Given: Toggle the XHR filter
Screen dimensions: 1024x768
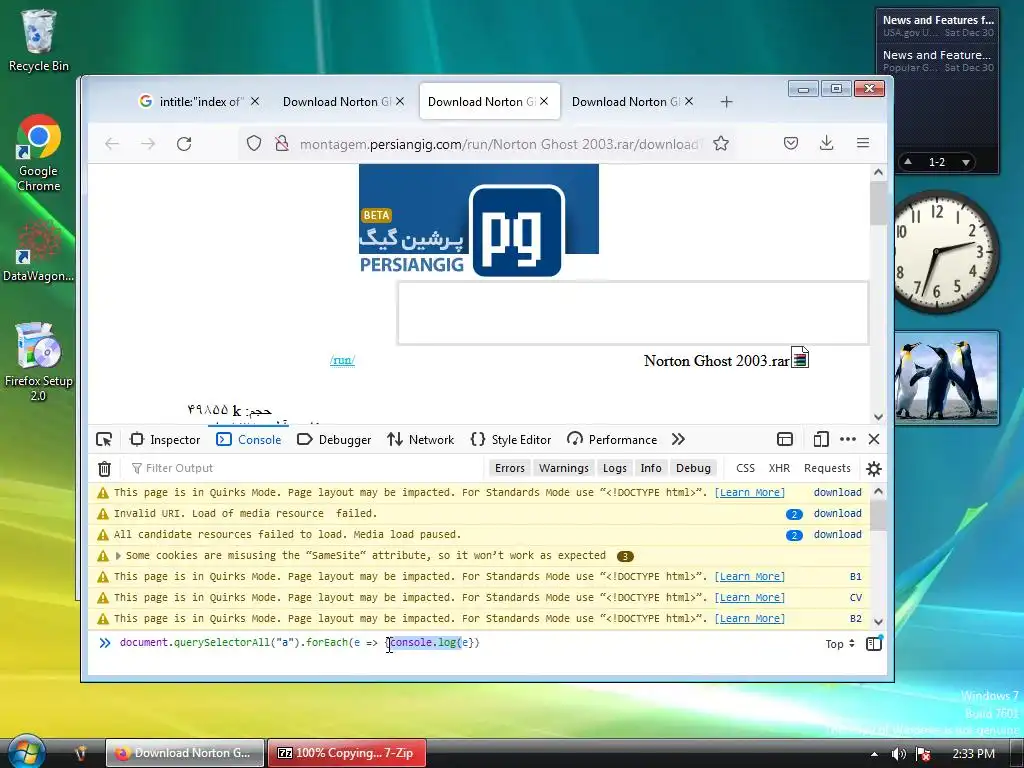Looking at the screenshot, I should tap(779, 468).
